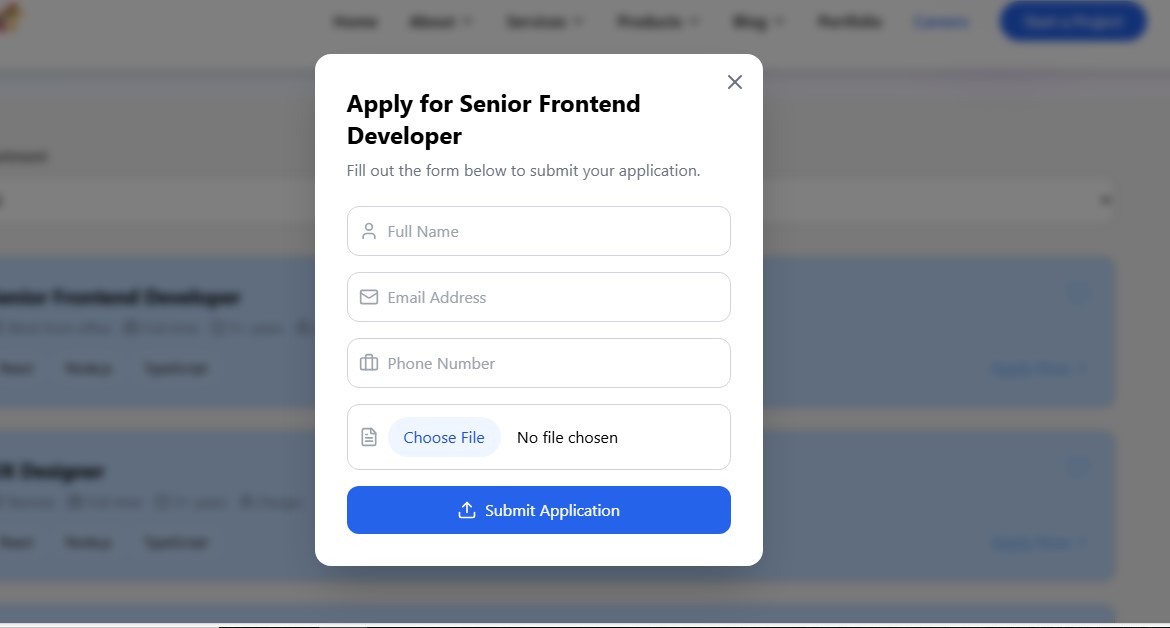Focus the Email Address input field
1170x628 pixels.
[539, 297]
